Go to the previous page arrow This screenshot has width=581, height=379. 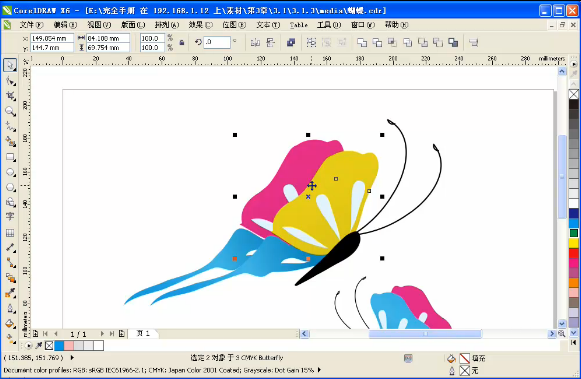[56, 334]
